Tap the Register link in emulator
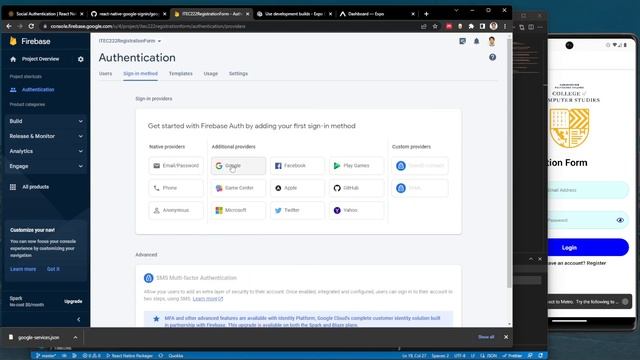Screen dimensions: 640x360 pos(596,263)
